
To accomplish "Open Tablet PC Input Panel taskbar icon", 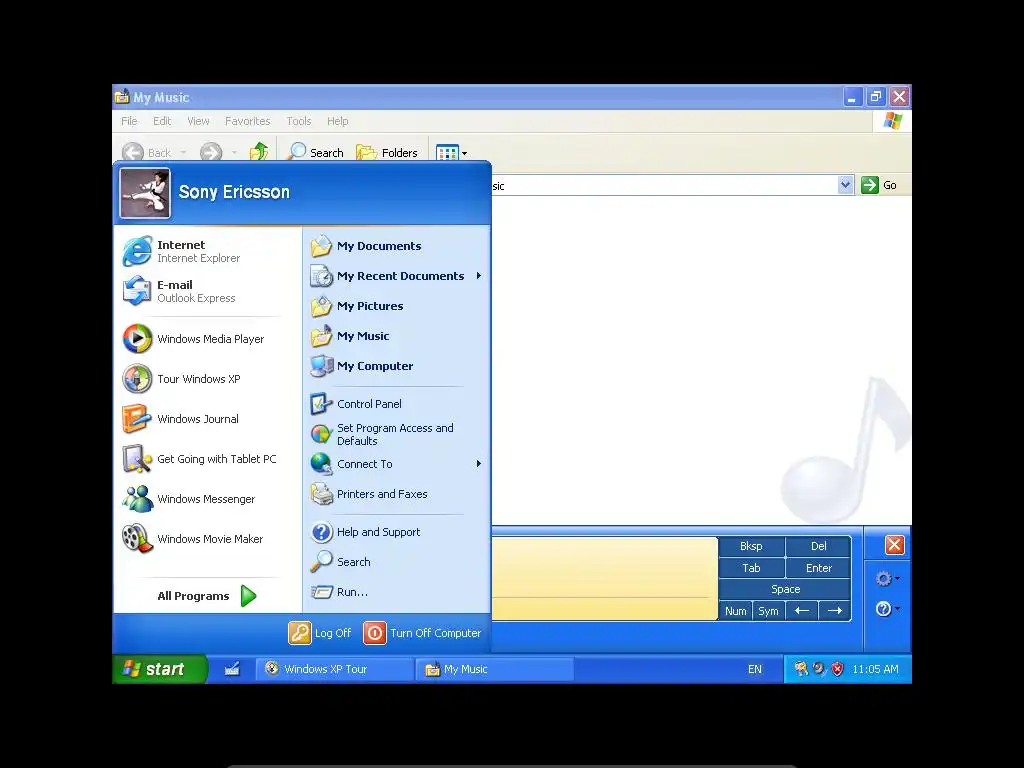I will (x=232, y=669).
